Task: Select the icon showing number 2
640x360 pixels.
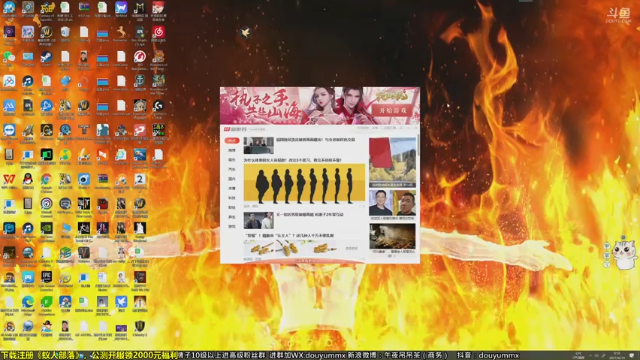Action: coord(140,180)
